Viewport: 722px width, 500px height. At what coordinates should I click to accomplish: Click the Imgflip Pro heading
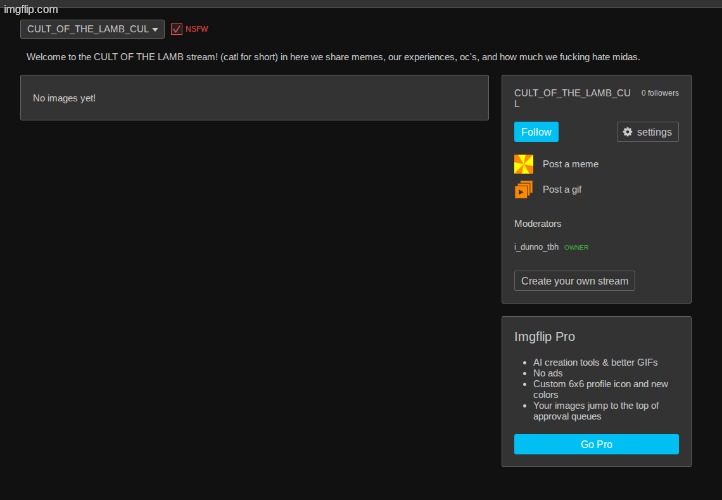(544, 337)
